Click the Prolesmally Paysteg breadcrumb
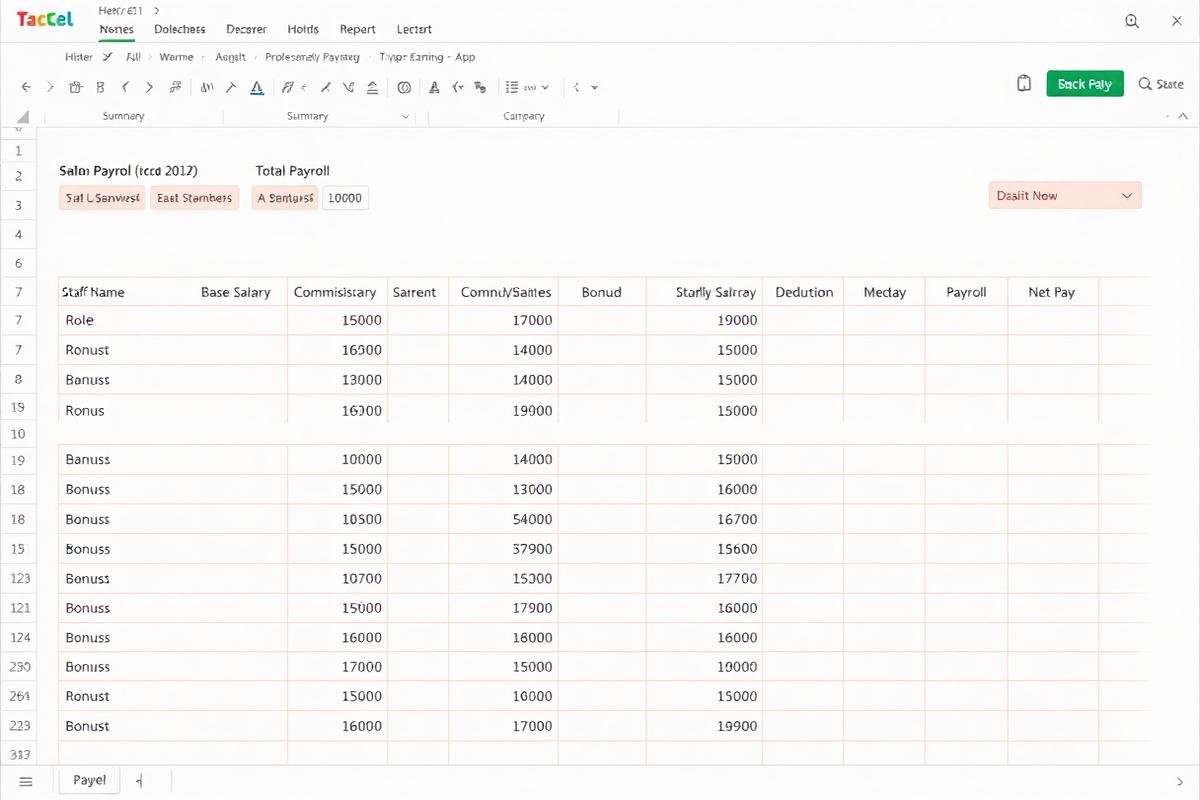 (x=312, y=57)
